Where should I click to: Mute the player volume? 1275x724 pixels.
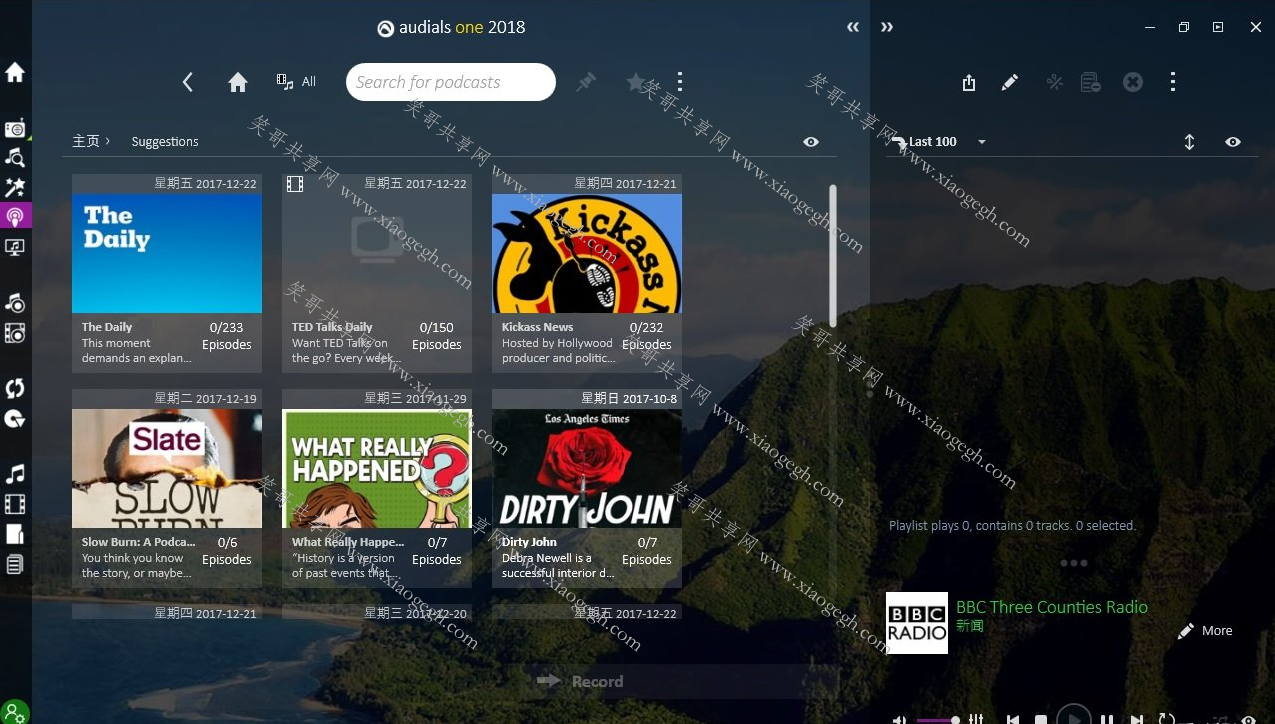(x=899, y=719)
